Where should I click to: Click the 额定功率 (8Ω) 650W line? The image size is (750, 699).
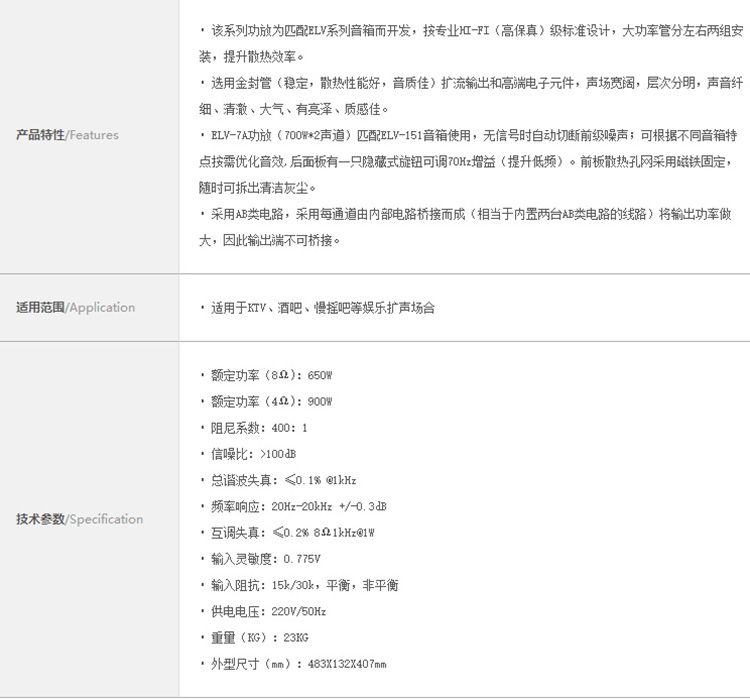(x=267, y=376)
